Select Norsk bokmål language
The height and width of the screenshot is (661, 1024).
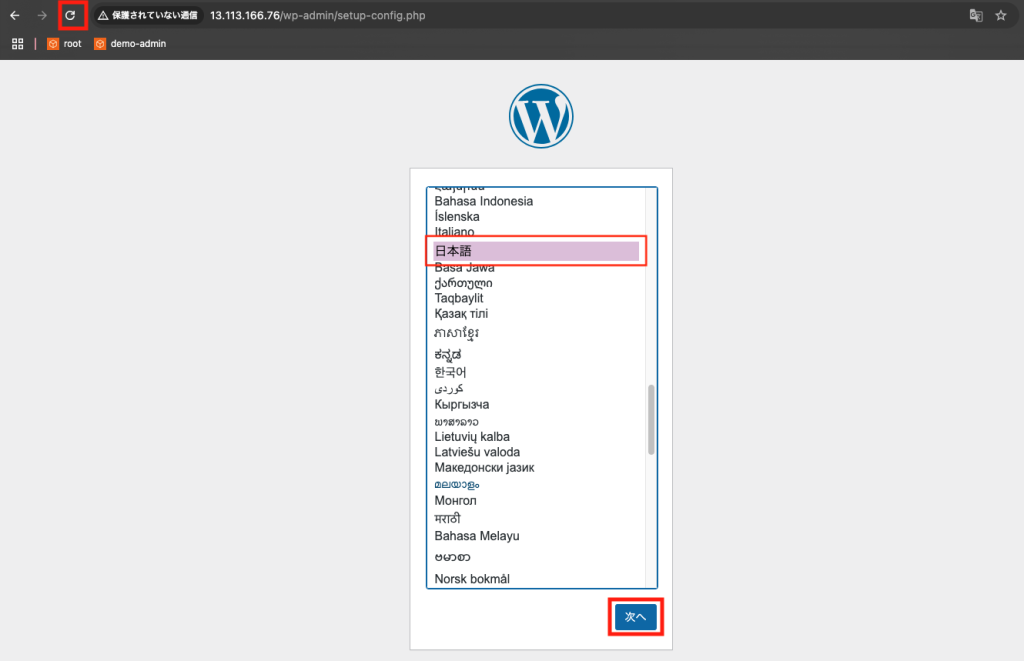[536, 579]
